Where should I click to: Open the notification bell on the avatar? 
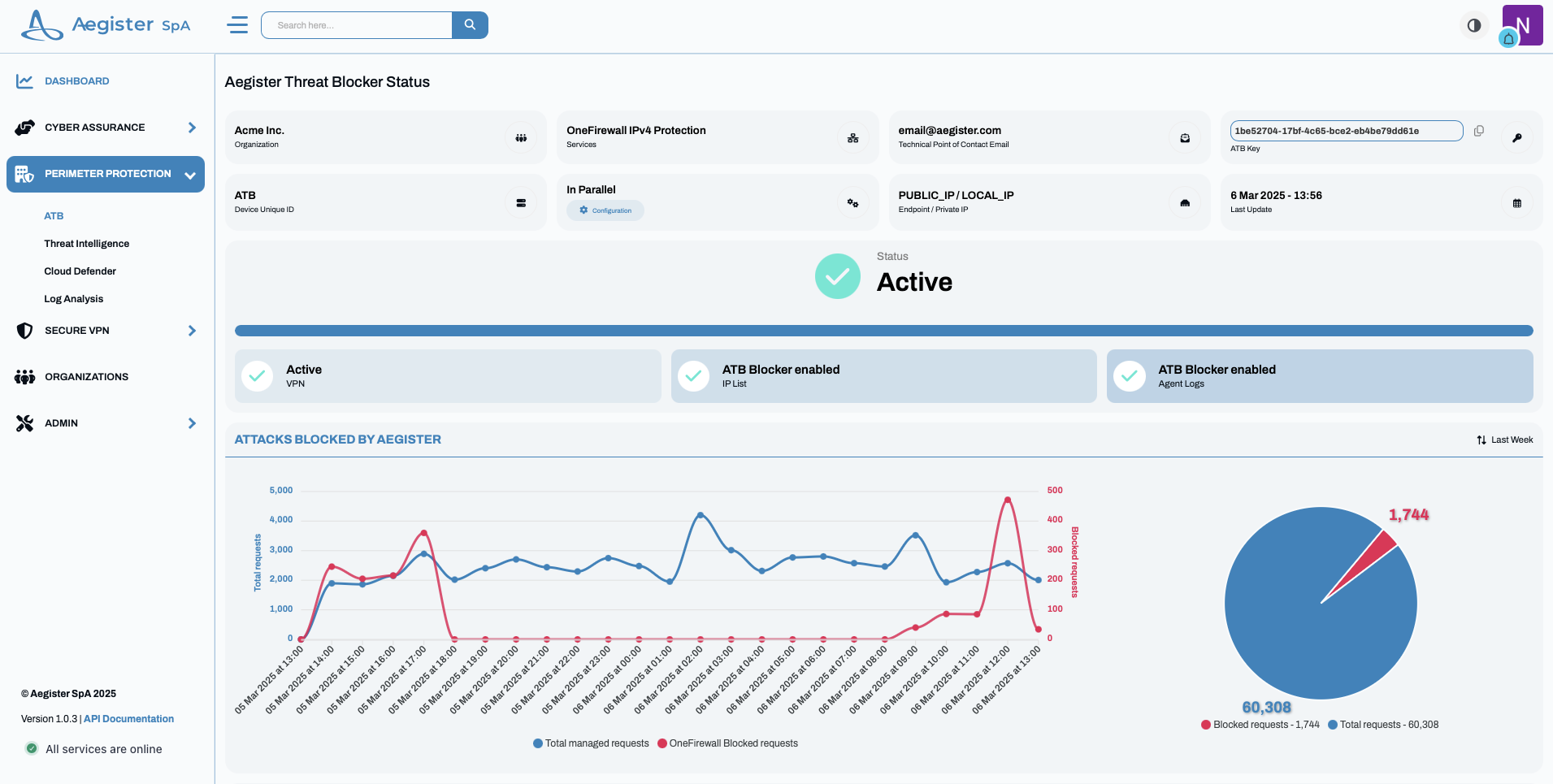click(x=1507, y=39)
